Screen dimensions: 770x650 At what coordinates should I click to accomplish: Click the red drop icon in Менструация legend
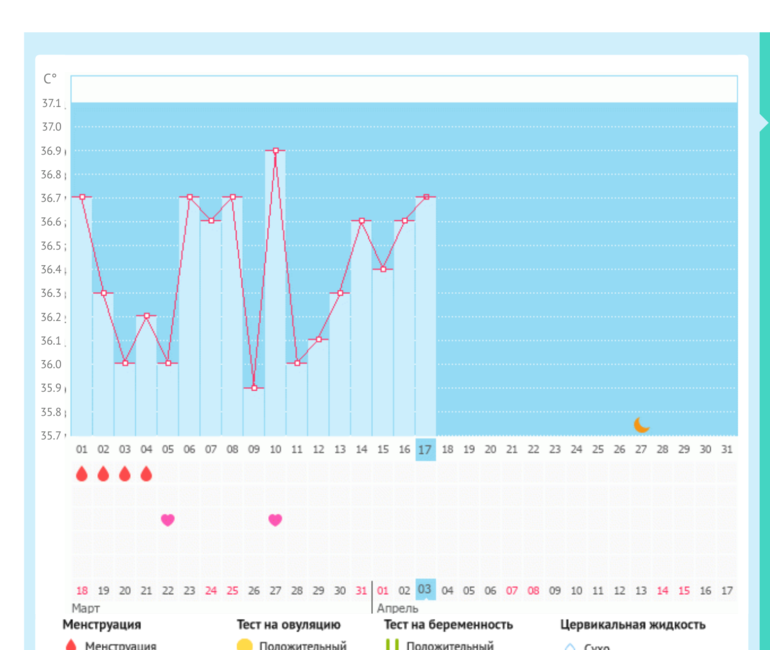point(70,645)
